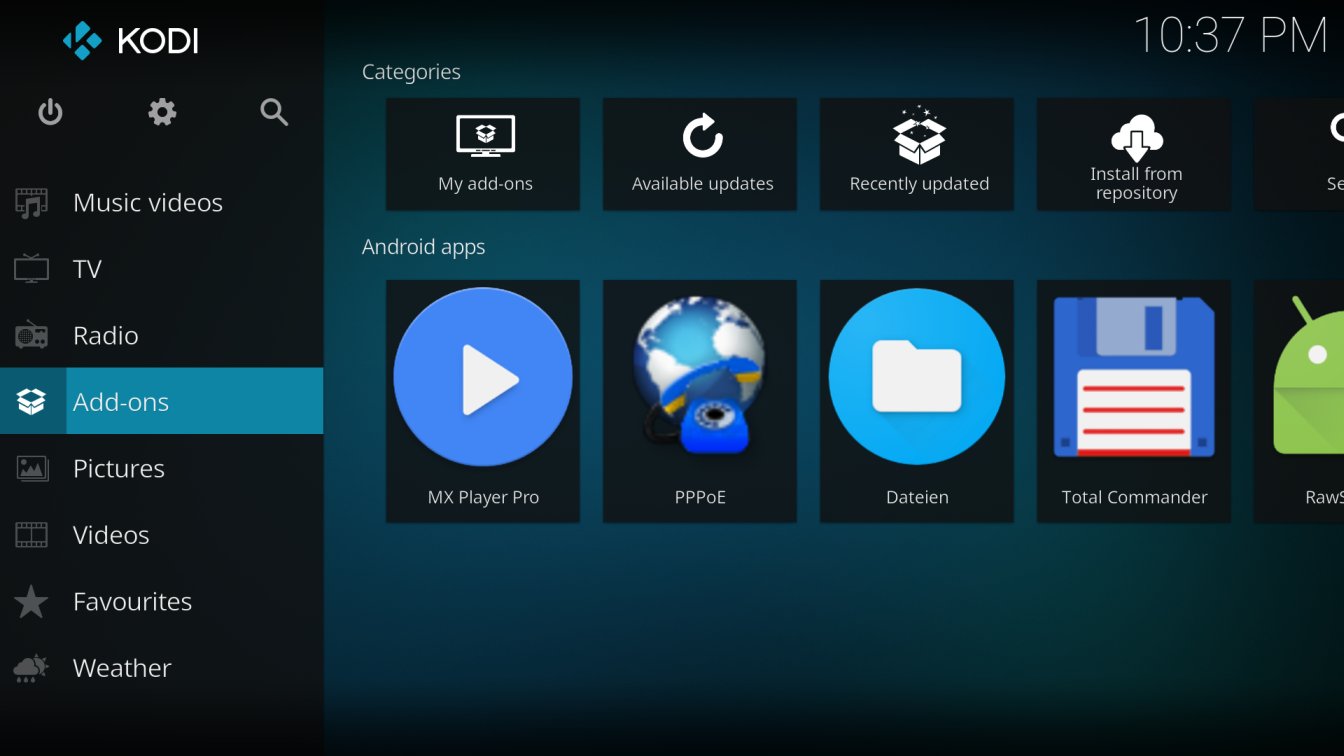The height and width of the screenshot is (756, 1344).
Task: Open Install from repository cloud tile
Action: pos(1134,154)
